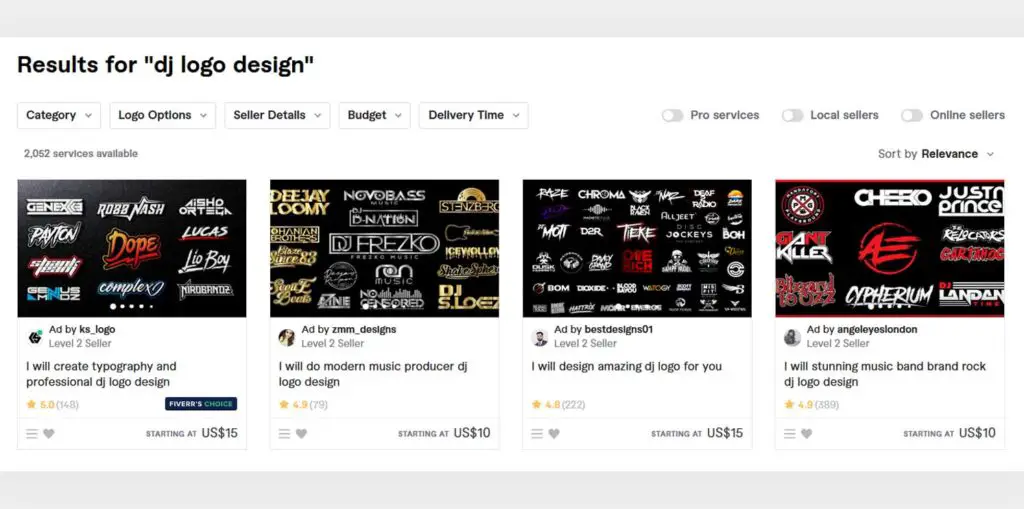Enable the Pro services toggle
1024x509 pixels.
pos(672,116)
